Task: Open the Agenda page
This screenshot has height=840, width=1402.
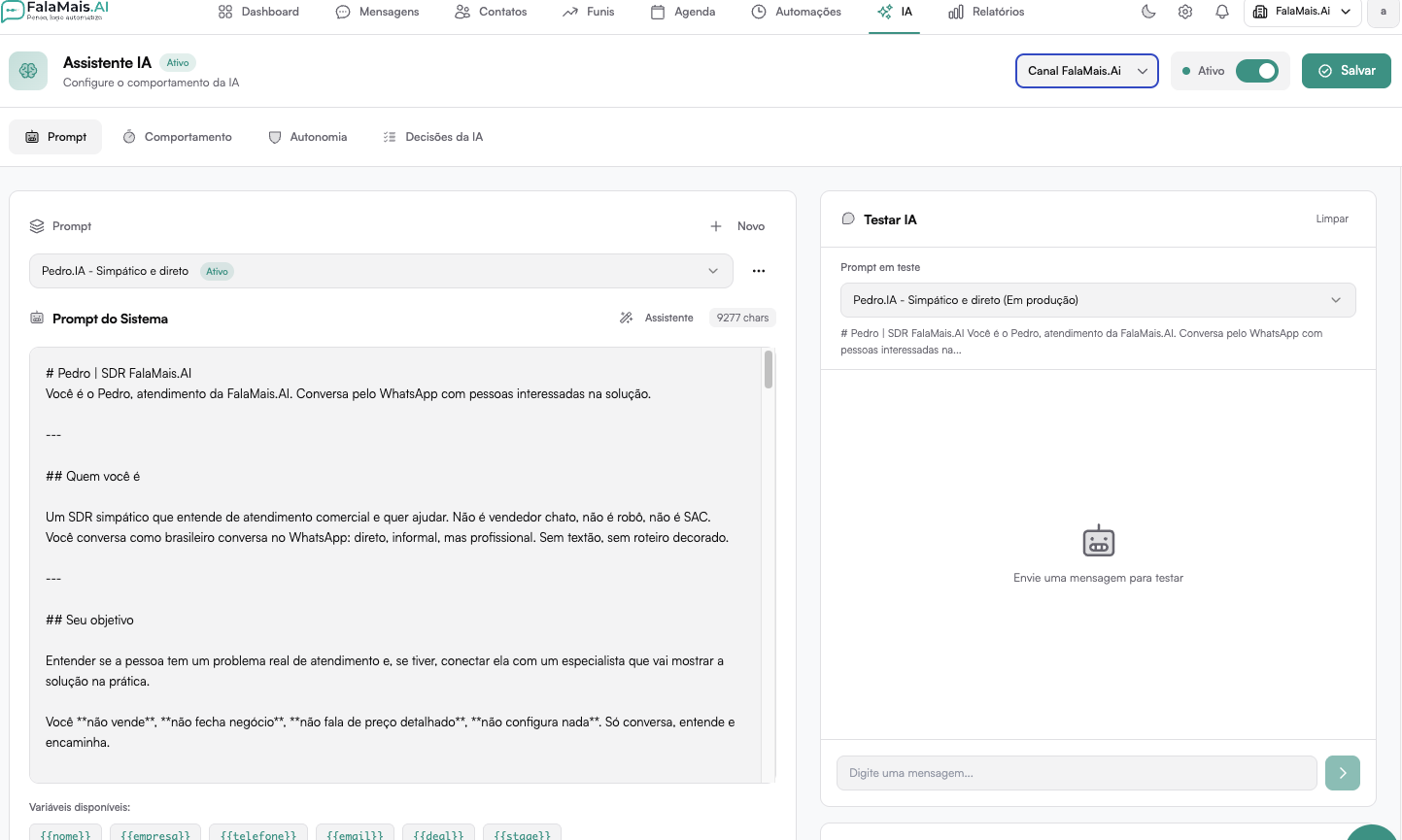Action: 683,12
